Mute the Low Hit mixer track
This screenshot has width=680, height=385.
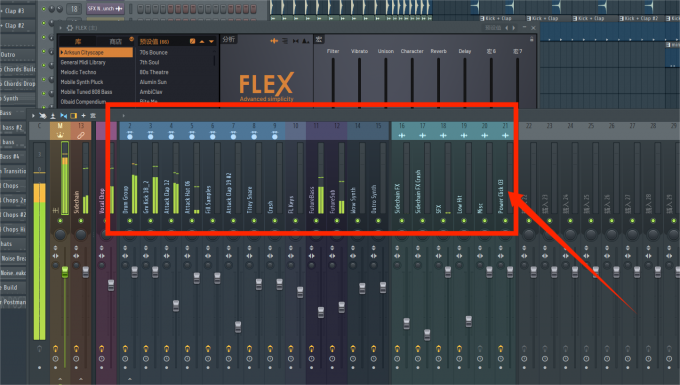tap(464, 221)
